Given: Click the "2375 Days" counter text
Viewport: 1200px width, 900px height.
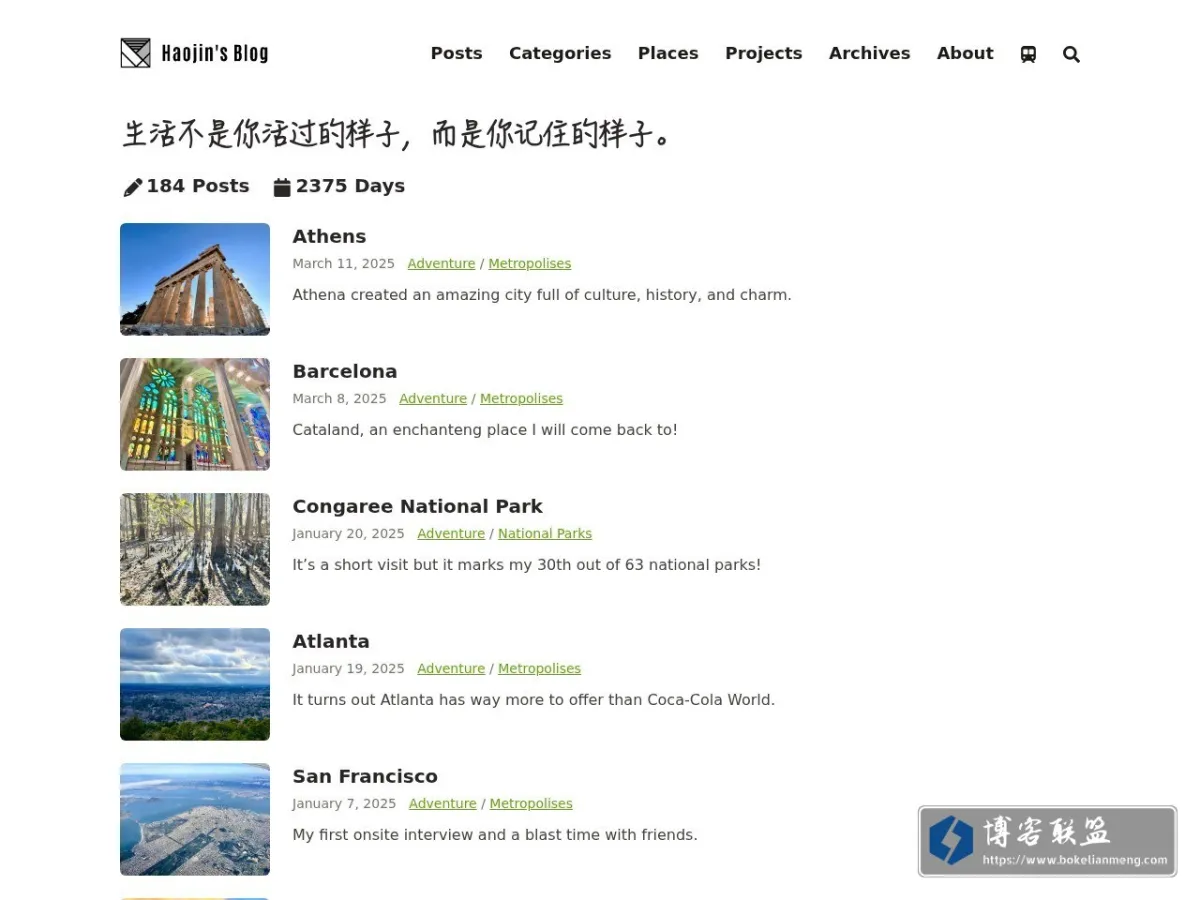Looking at the screenshot, I should click(x=350, y=186).
